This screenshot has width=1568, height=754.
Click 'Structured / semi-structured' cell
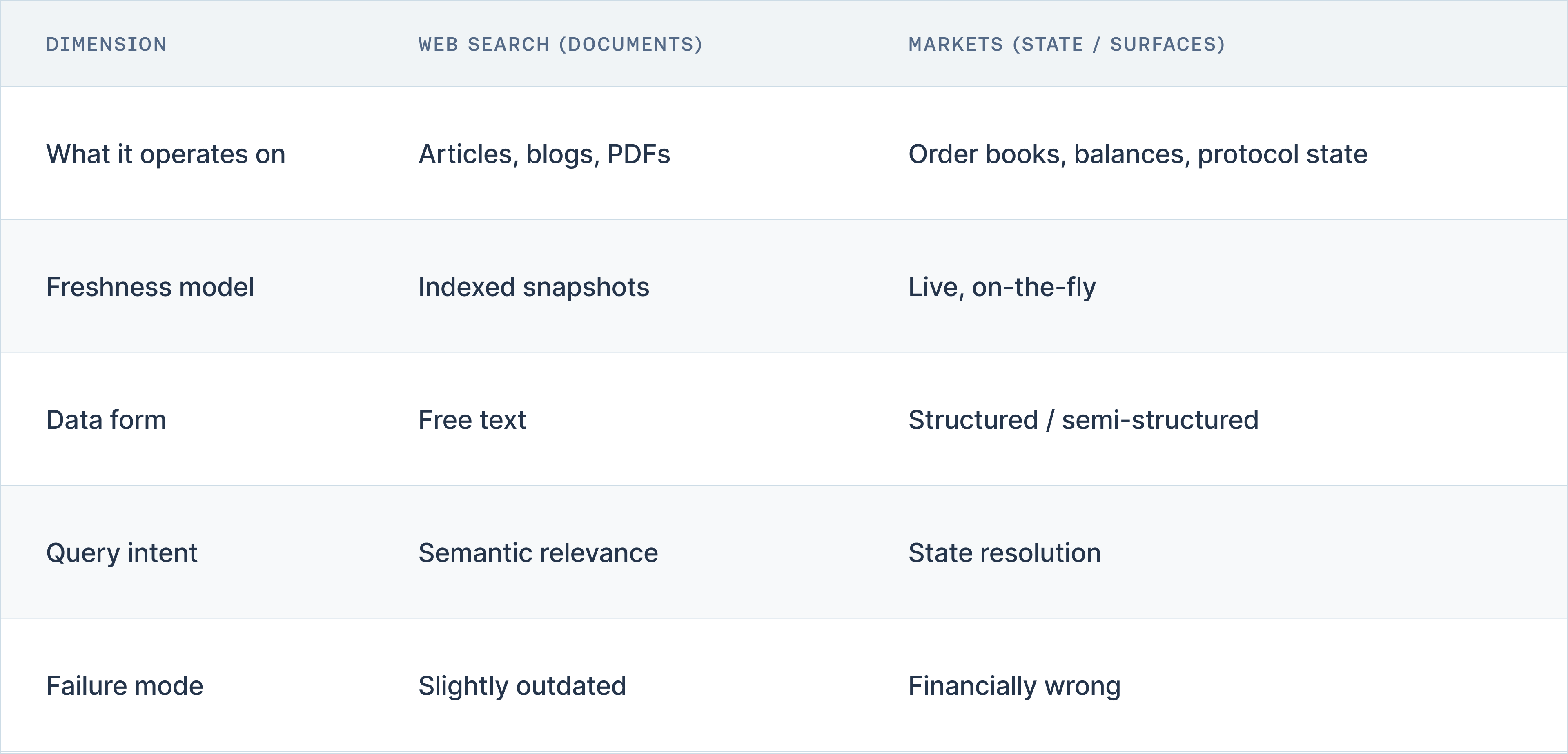pyautogui.click(x=1083, y=419)
